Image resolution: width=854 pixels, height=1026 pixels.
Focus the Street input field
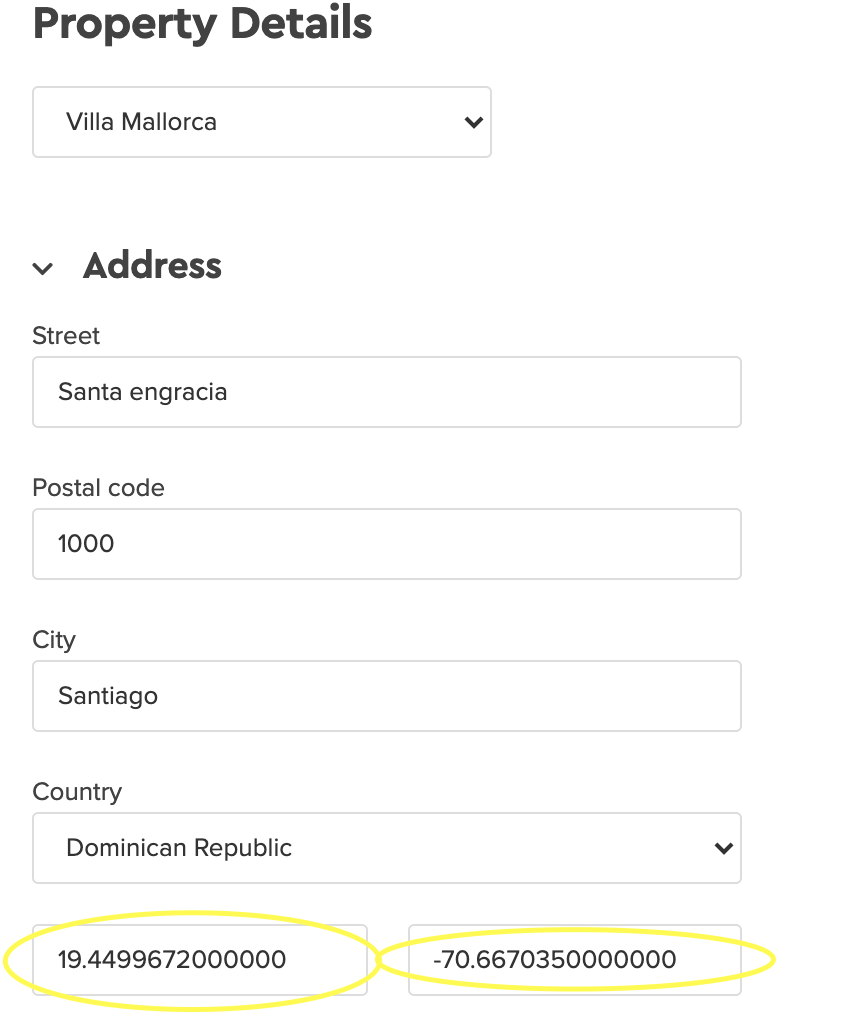[387, 392]
